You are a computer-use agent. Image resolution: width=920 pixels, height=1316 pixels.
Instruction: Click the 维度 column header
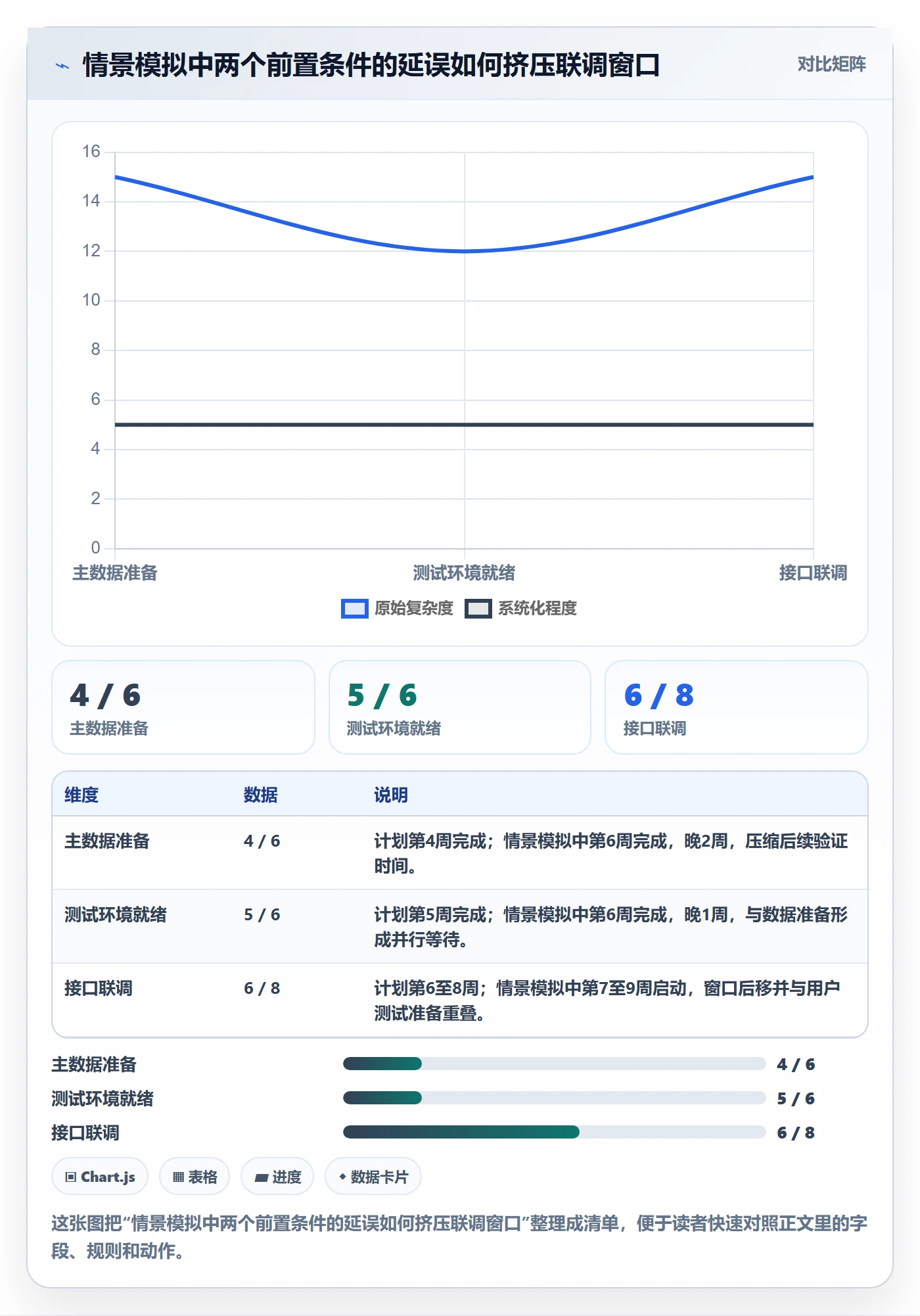(x=81, y=795)
